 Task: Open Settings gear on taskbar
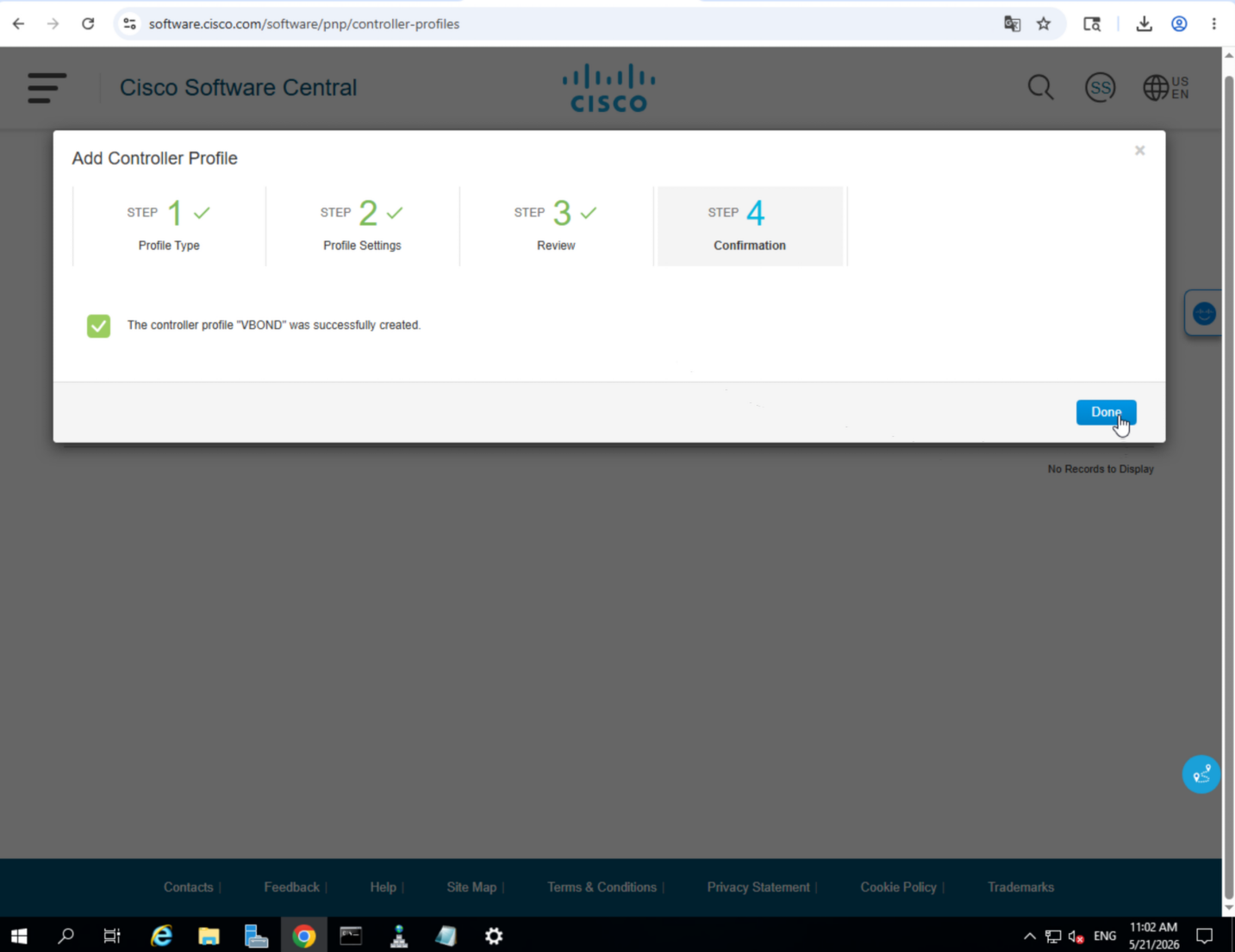[494, 936]
